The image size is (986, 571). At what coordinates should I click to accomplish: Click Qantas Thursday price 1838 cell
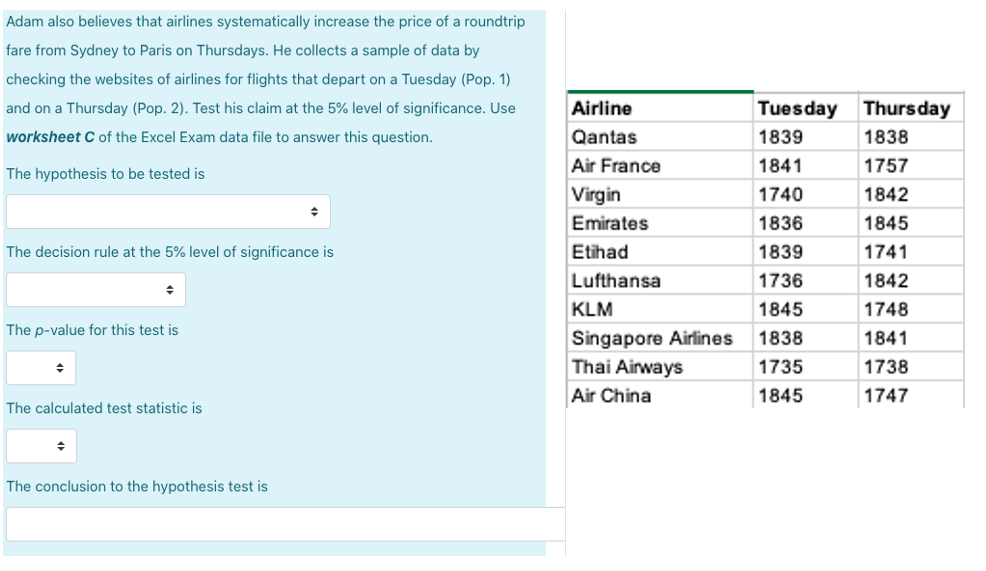coord(911,136)
